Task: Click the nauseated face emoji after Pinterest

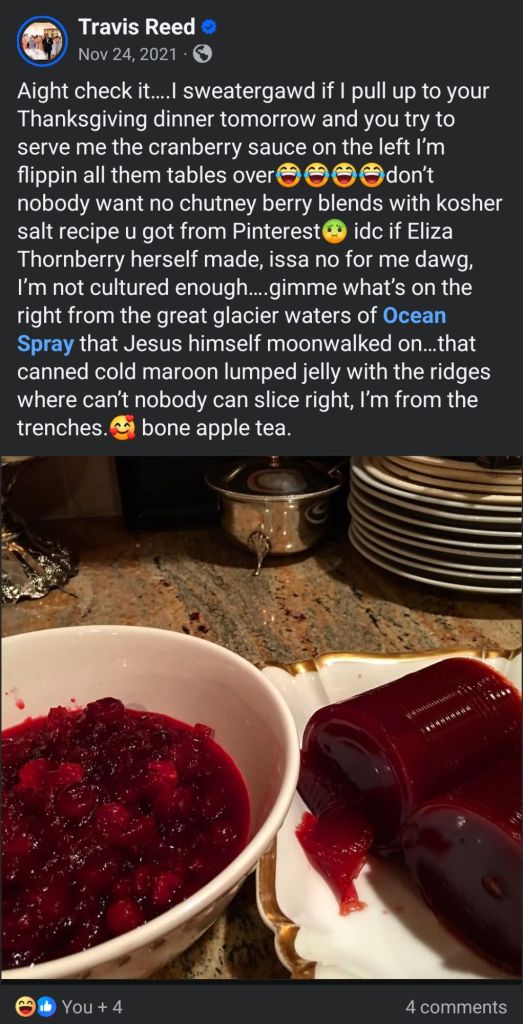Action: (x=334, y=232)
